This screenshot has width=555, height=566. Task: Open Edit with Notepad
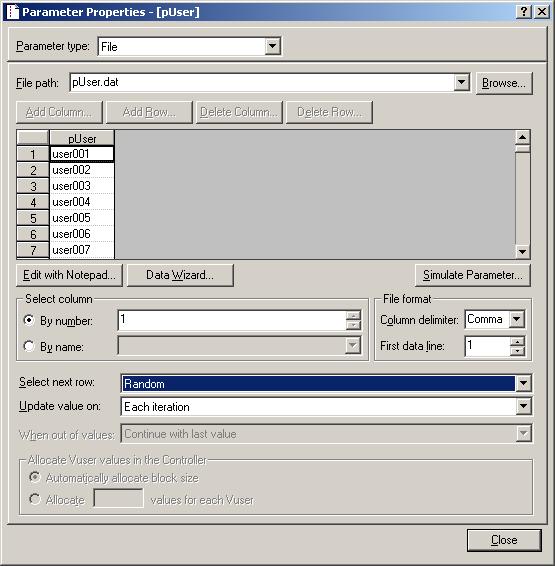point(69,275)
